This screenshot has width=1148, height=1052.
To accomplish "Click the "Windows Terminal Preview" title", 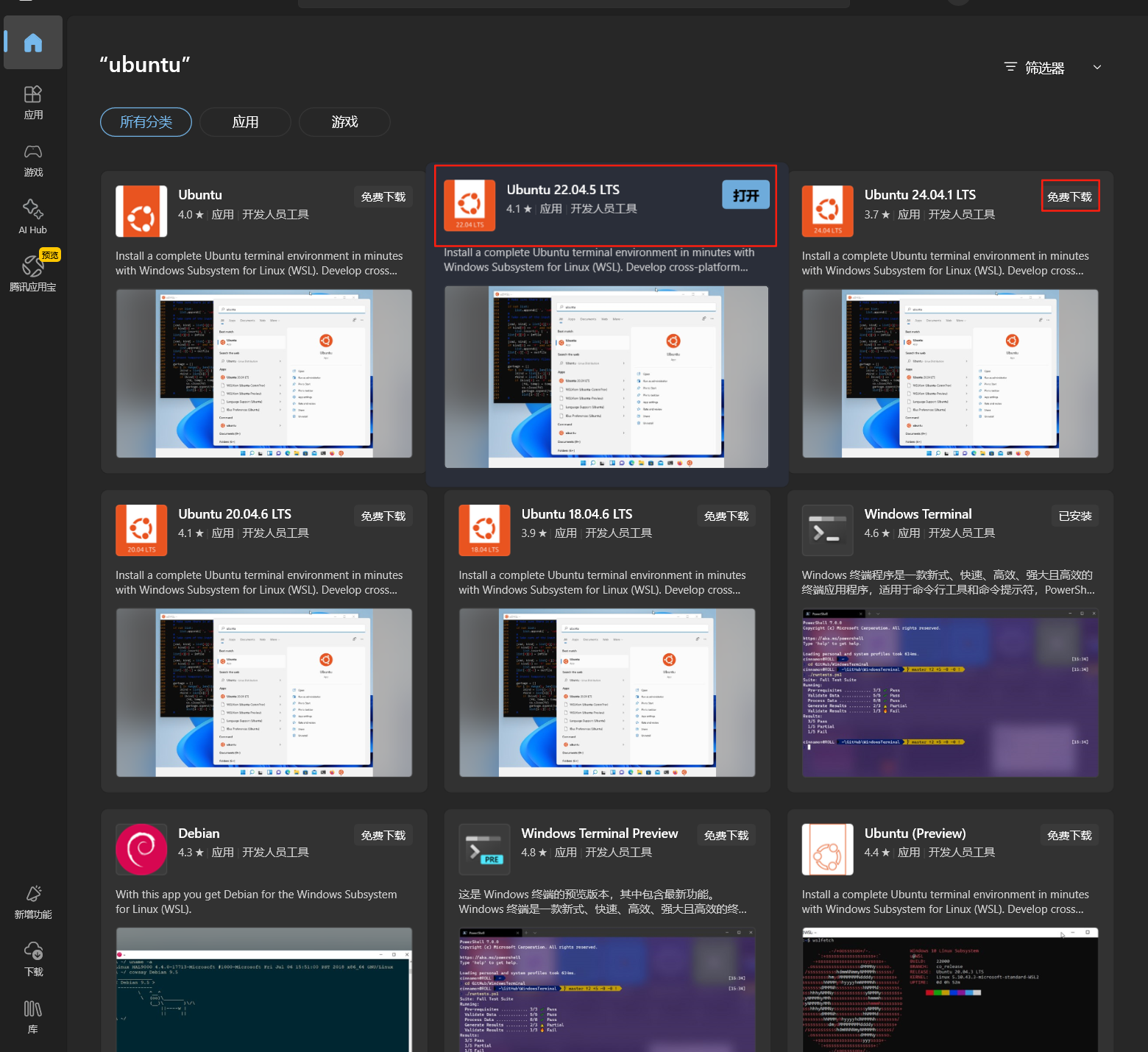I will click(x=600, y=834).
